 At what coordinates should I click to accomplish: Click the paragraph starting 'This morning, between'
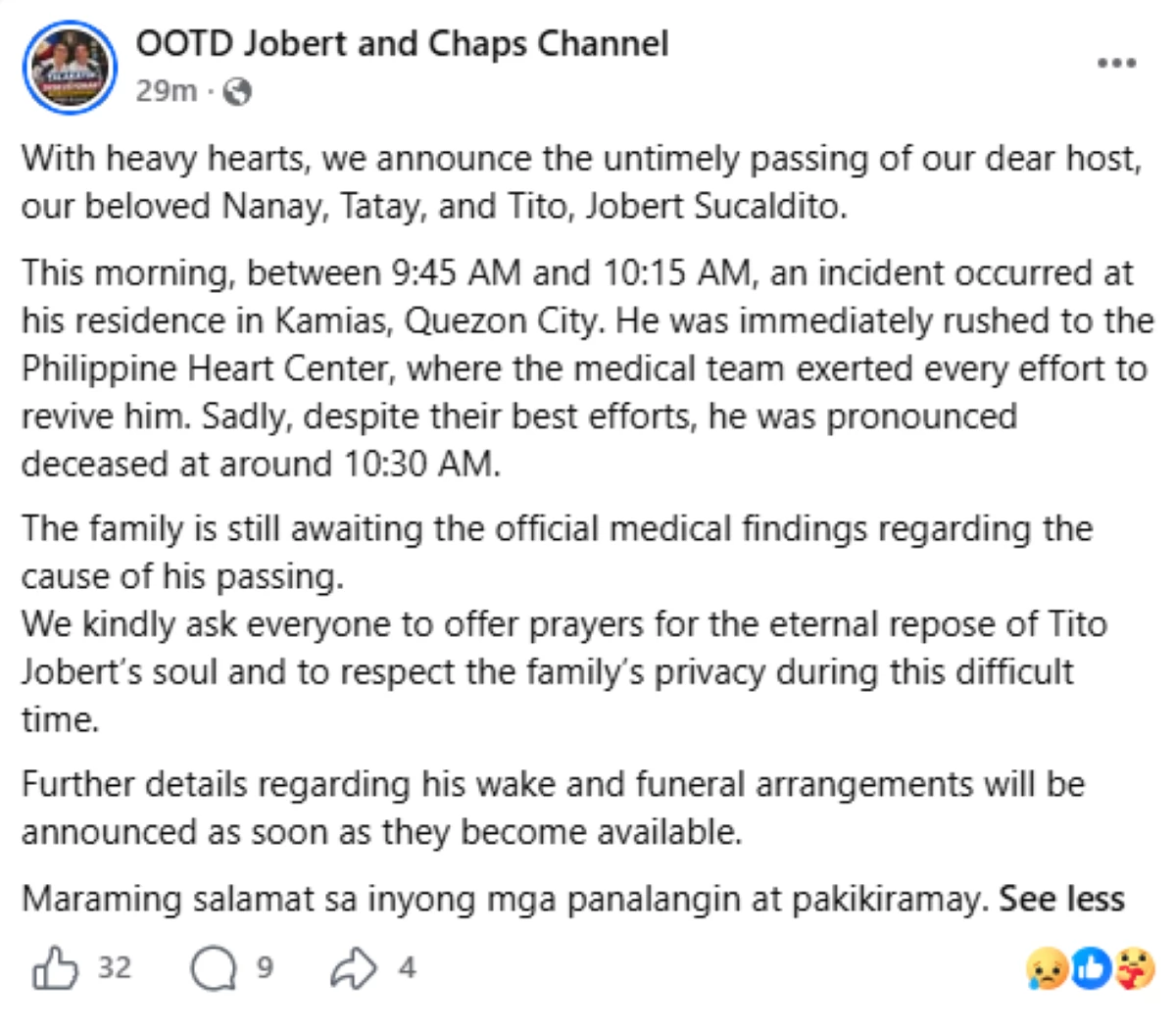tap(588, 369)
